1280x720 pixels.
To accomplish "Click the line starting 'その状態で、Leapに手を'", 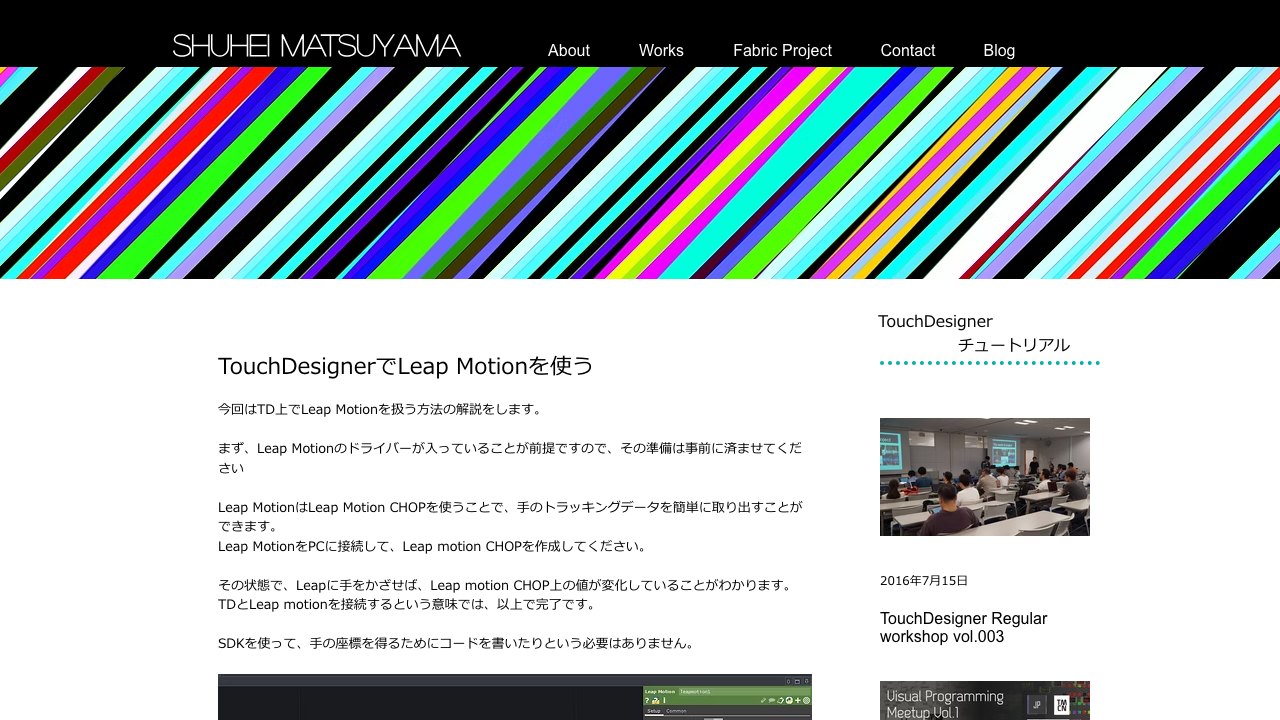I will point(505,585).
